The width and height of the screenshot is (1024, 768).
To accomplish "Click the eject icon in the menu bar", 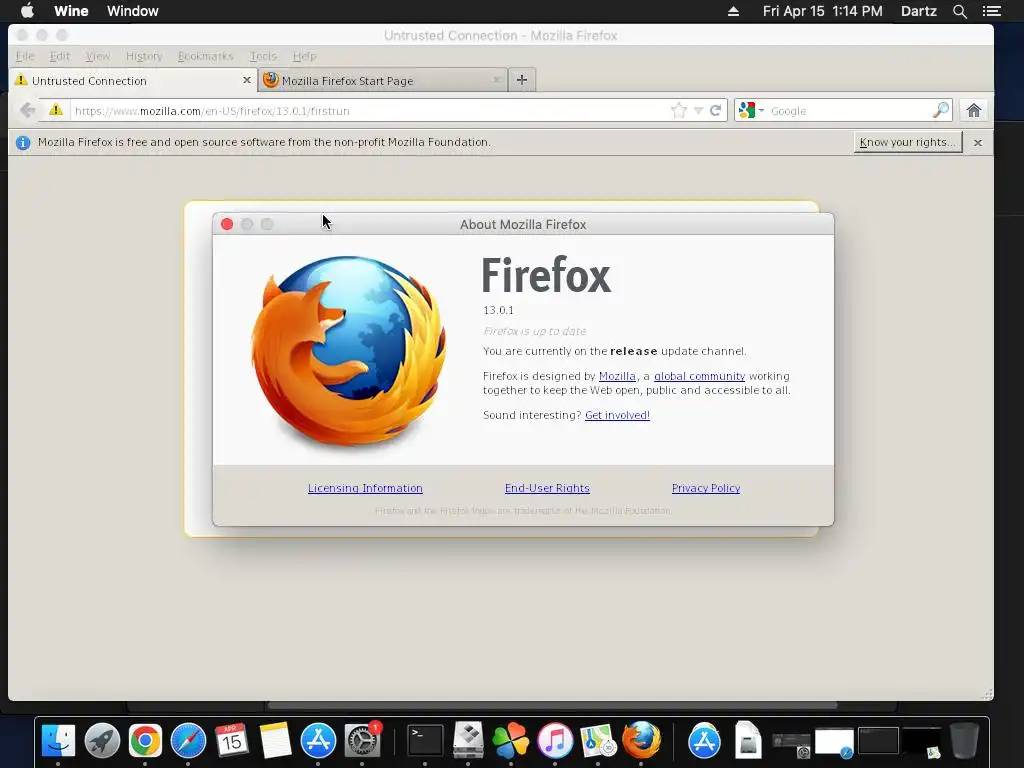I will coord(733,11).
